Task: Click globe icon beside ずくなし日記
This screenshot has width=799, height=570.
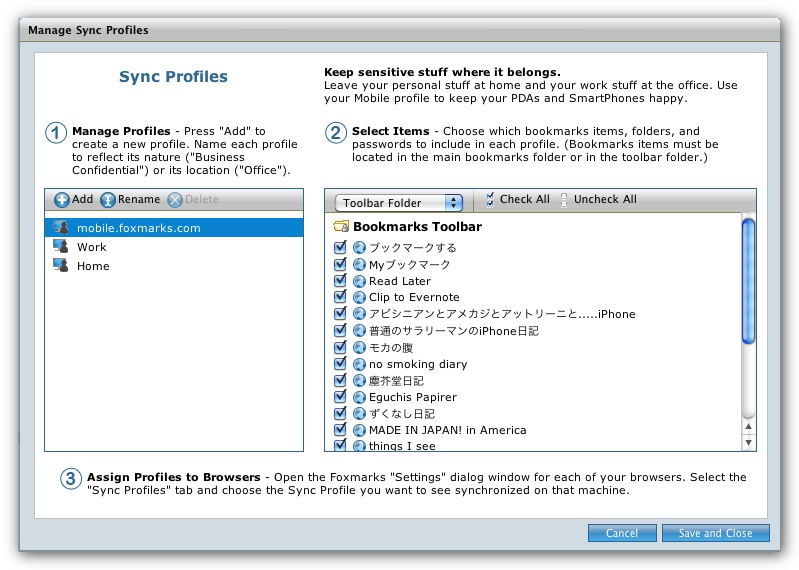Action: click(x=359, y=414)
